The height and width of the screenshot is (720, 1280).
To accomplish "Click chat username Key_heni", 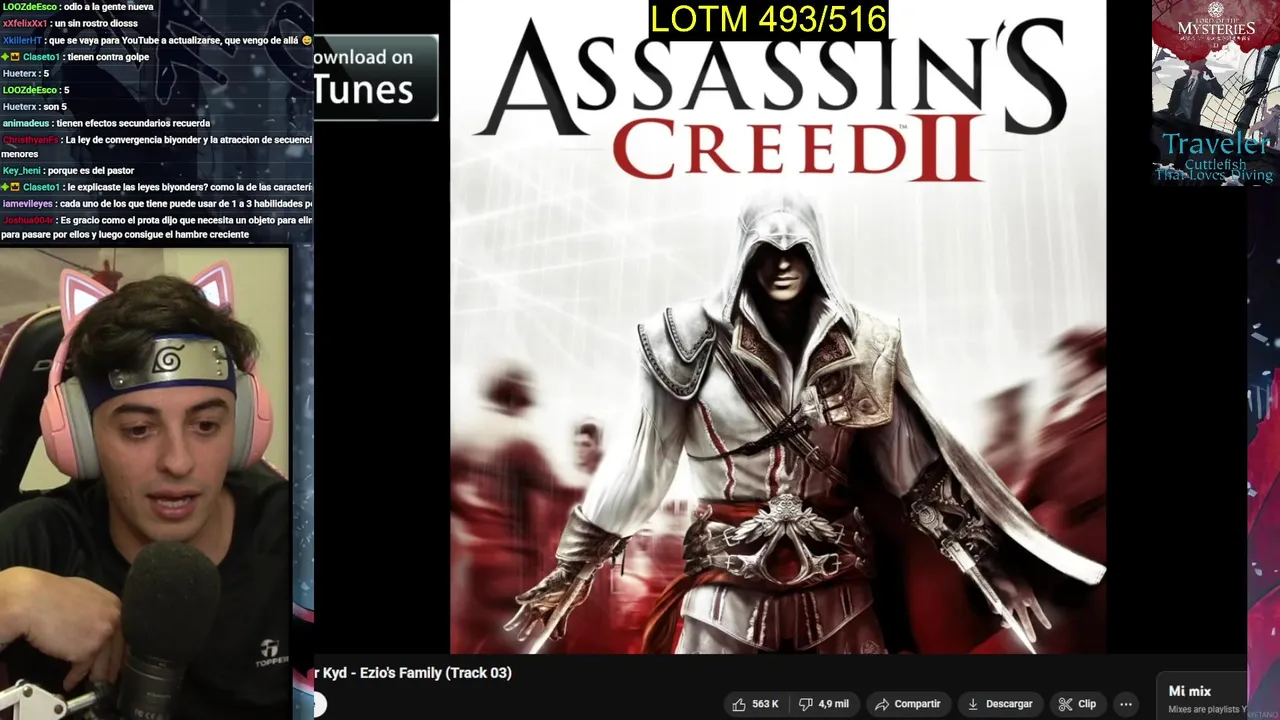I will pos(21,171).
